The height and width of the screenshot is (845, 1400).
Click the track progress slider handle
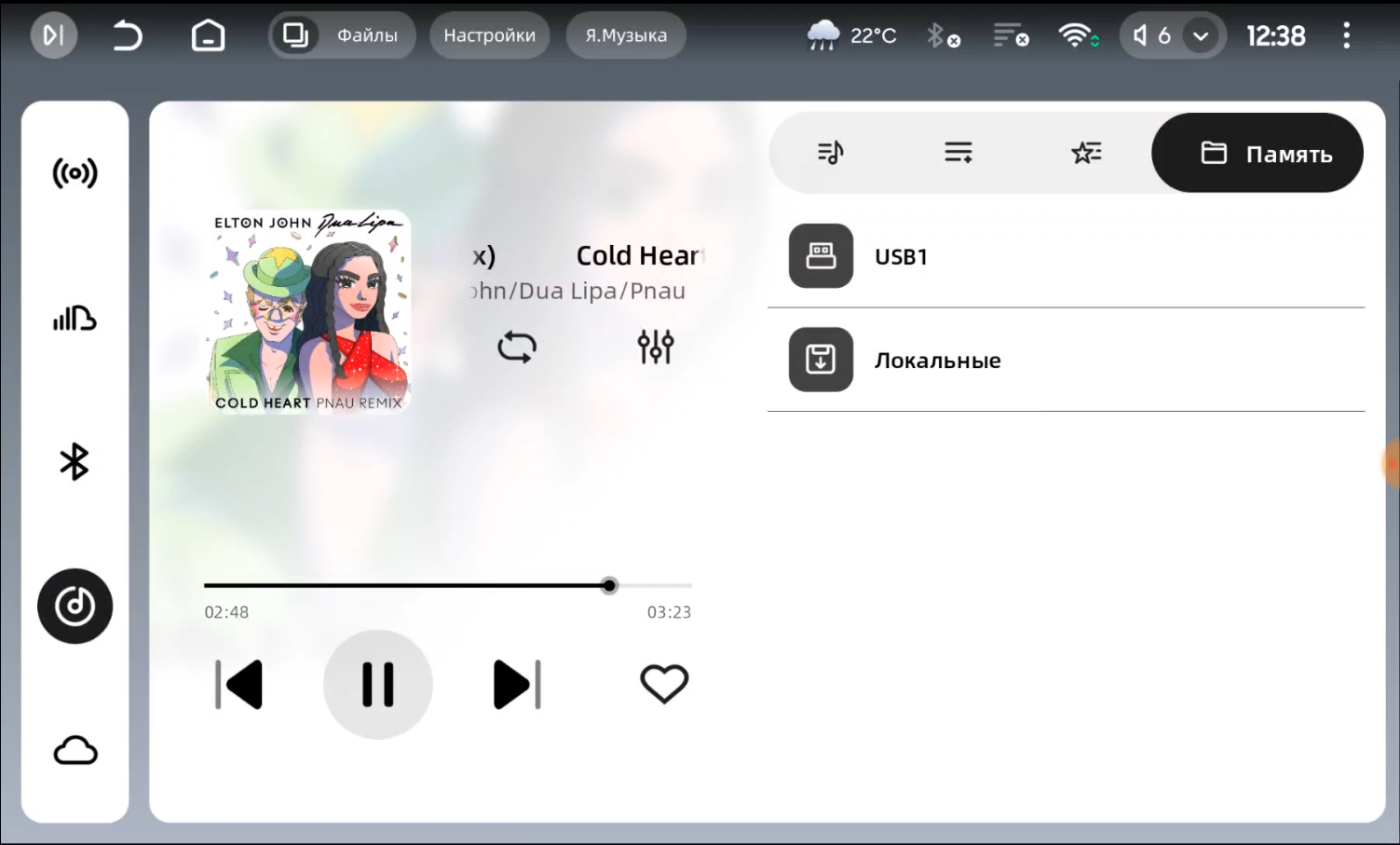609,586
